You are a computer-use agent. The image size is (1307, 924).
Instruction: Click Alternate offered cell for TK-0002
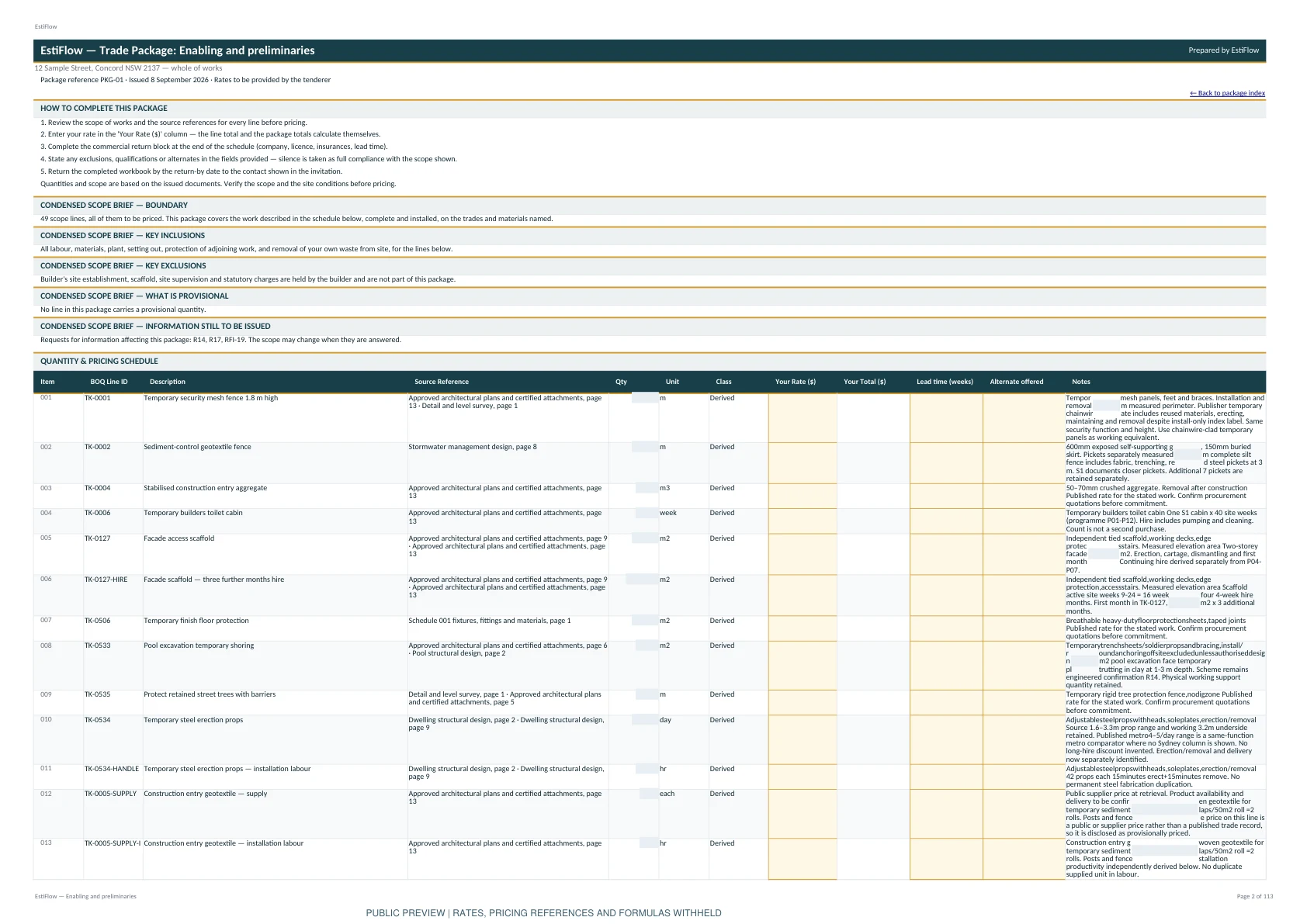[x=1024, y=463]
